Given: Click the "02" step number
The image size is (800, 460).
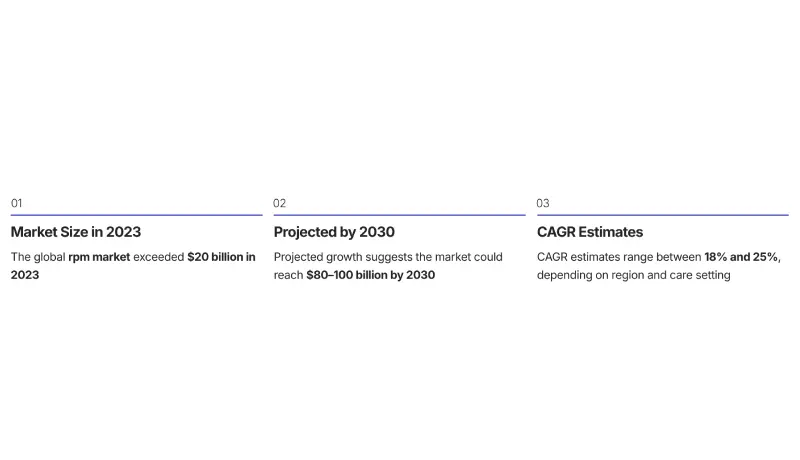Looking at the screenshot, I should click(x=280, y=203).
